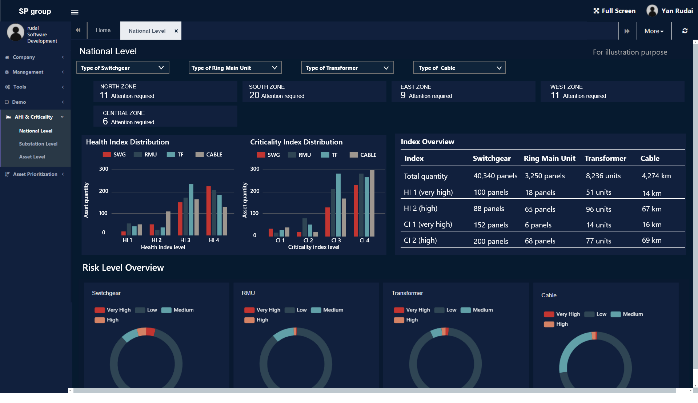Click TF teal color swatch in Health legend

point(173,155)
